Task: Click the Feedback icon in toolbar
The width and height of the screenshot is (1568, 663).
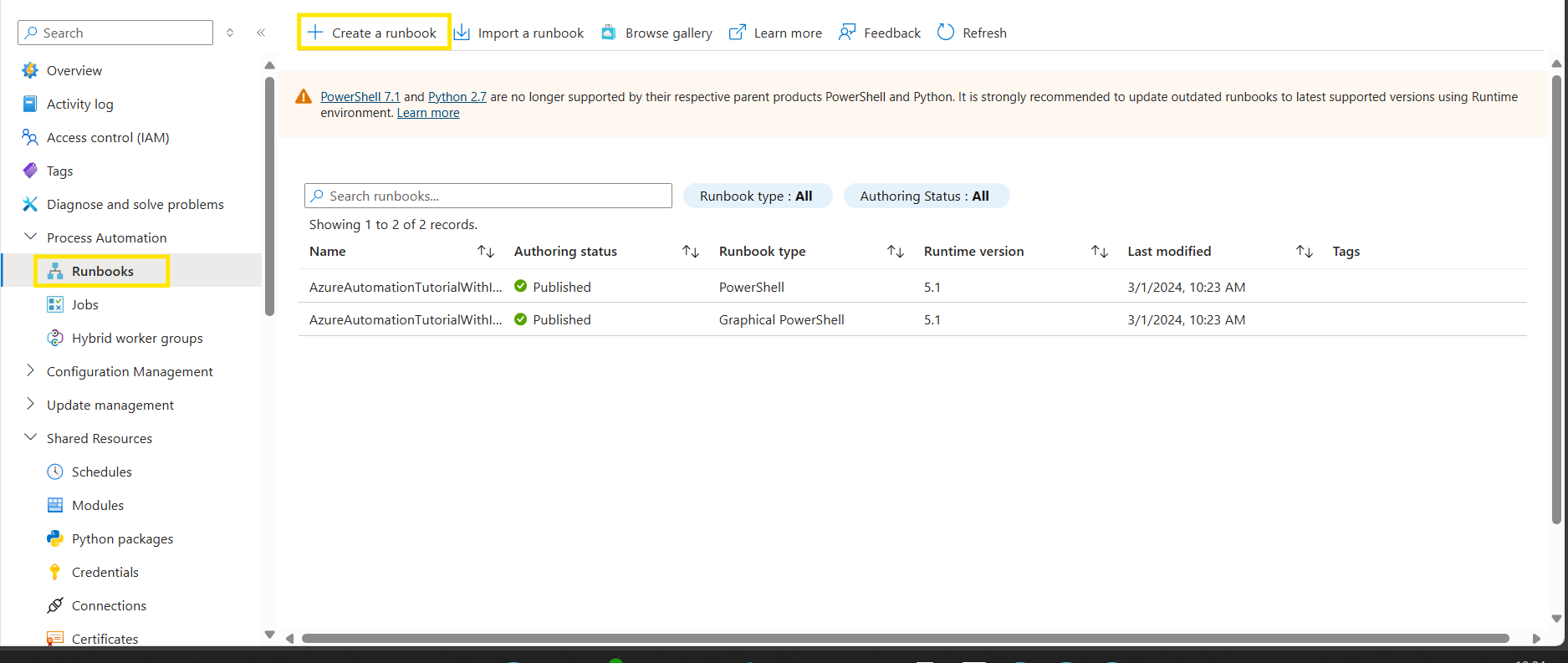Action: click(847, 33)
